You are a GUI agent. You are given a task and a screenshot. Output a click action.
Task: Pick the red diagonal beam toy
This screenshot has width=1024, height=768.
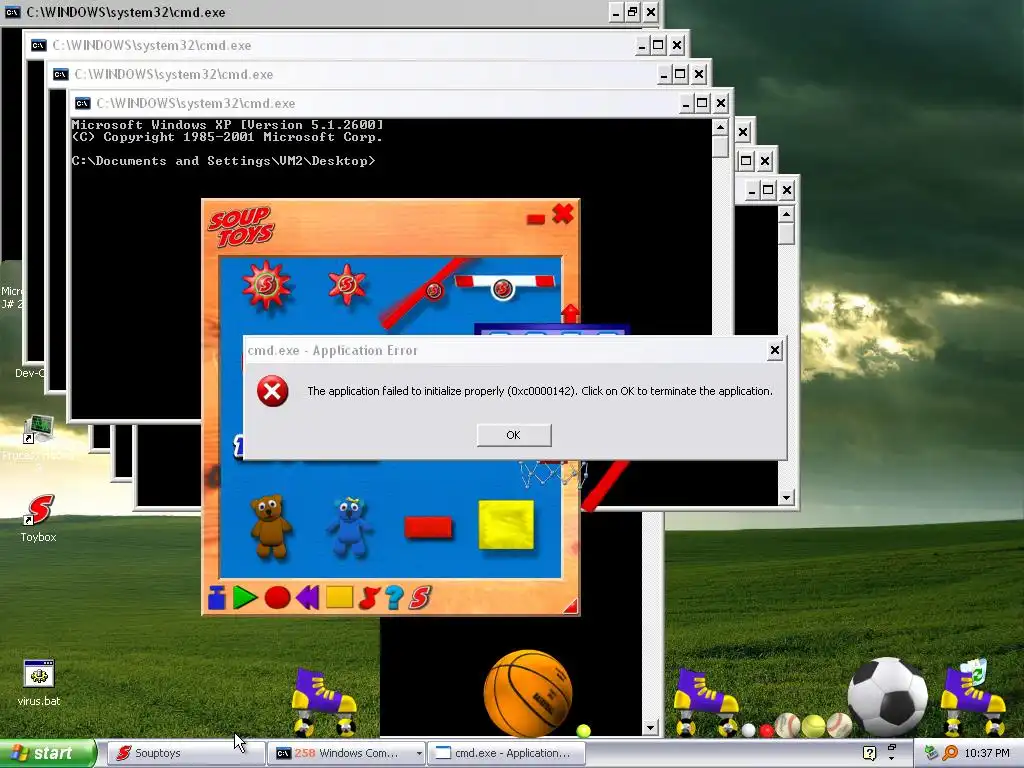(423, 293)
